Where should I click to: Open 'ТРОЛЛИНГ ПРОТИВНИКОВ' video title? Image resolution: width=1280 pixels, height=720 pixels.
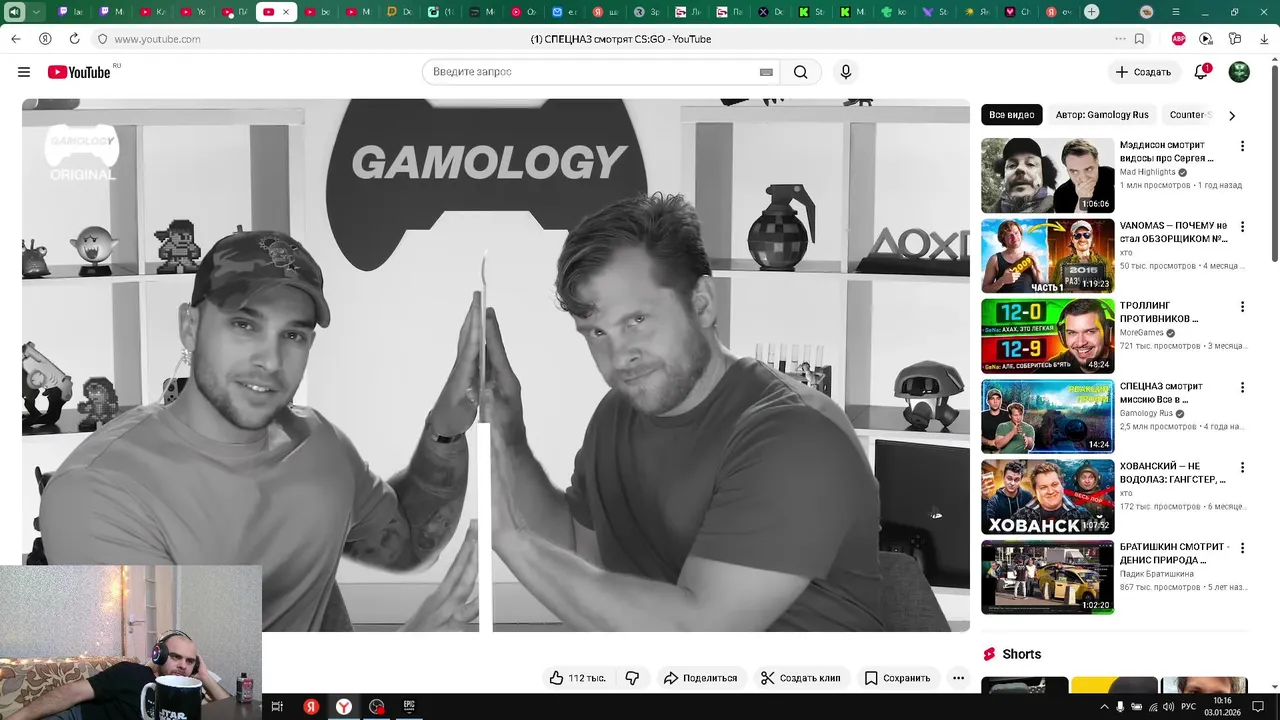(x=1159, y=312)
